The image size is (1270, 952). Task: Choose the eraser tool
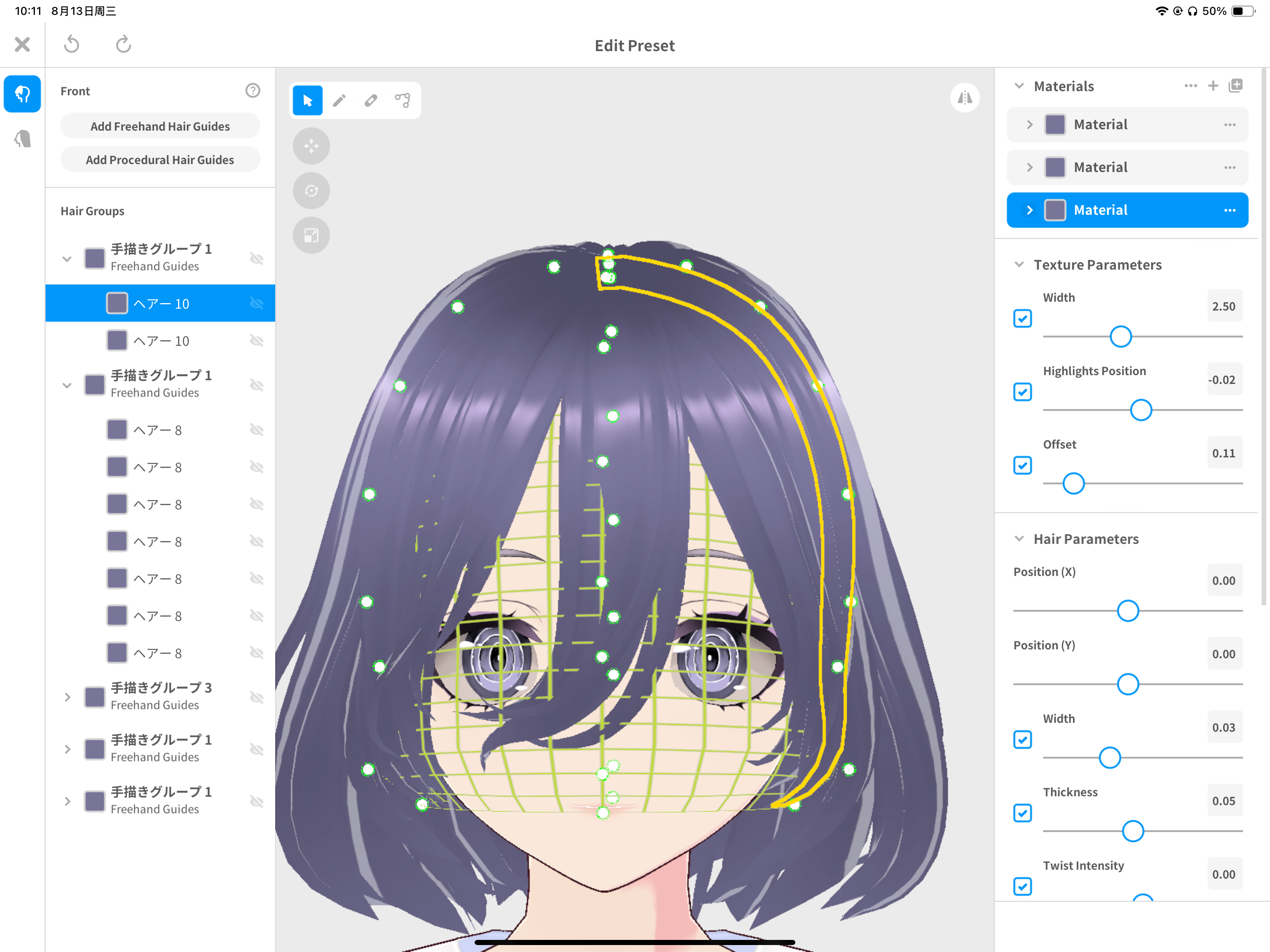[371, 101]
